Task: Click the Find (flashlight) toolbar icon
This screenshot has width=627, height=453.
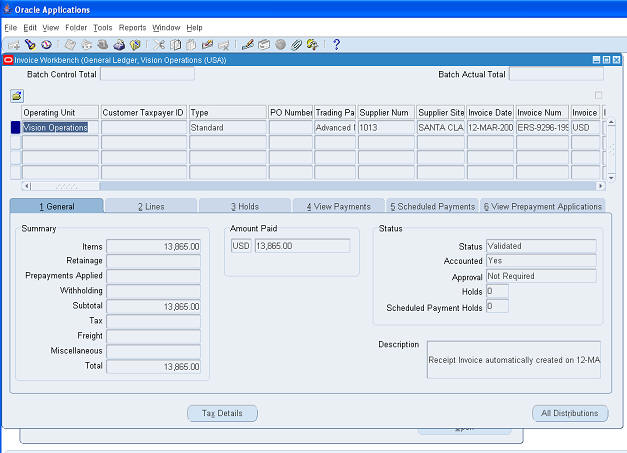Action: click(x=30, y=44)
